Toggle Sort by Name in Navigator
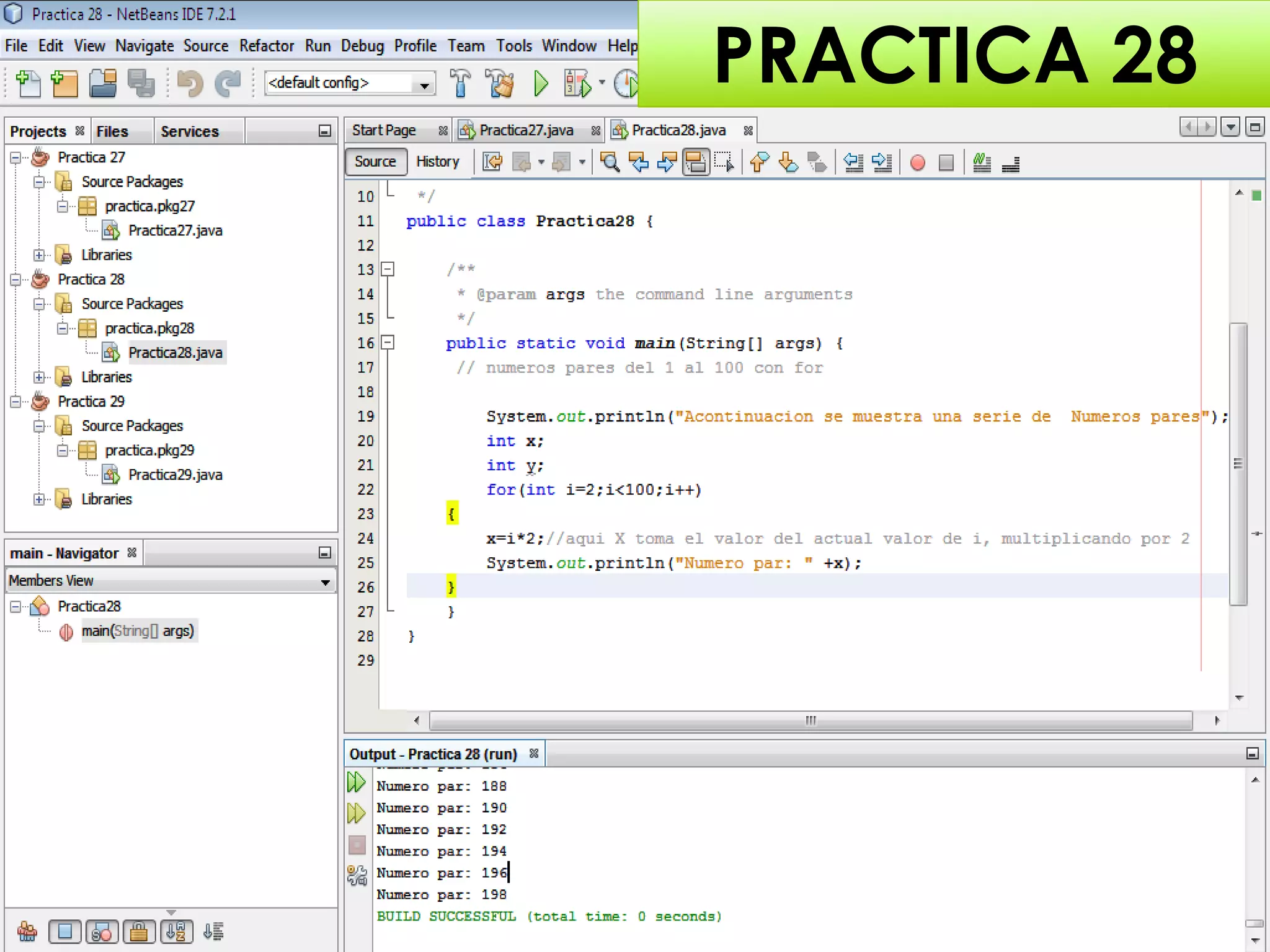The height and width of the screenshot is (952, 1270). 176,932
